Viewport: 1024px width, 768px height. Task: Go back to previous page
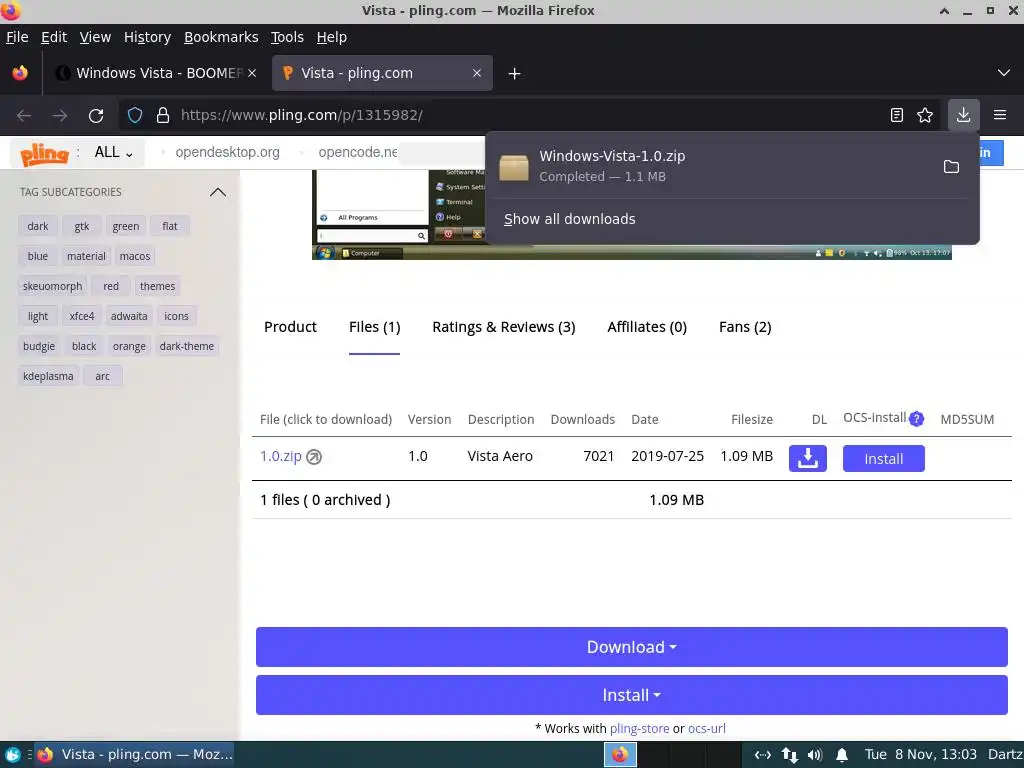(x=24, y=116)
